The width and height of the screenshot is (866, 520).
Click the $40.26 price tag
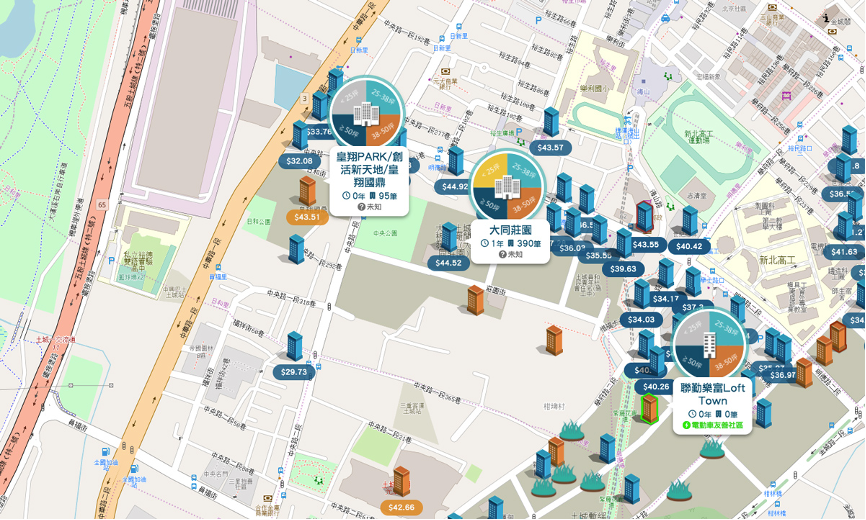[655, 387]
